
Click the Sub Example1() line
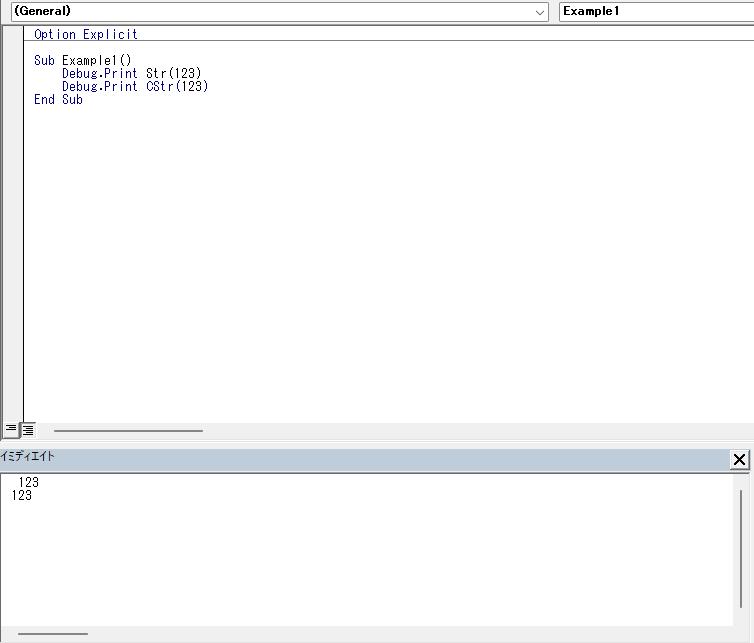coord(82,60)
